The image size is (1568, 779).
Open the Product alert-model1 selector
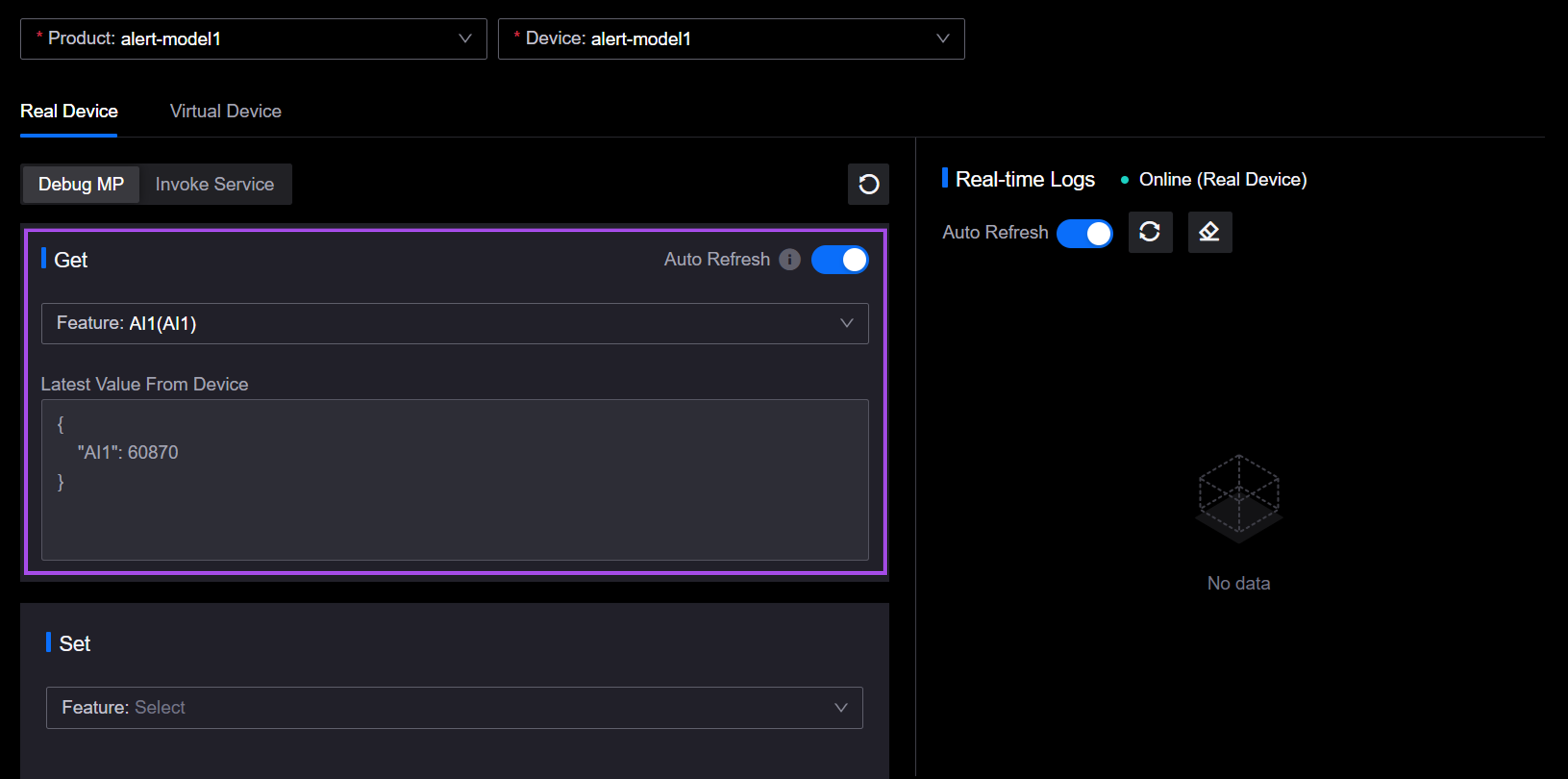253,39
